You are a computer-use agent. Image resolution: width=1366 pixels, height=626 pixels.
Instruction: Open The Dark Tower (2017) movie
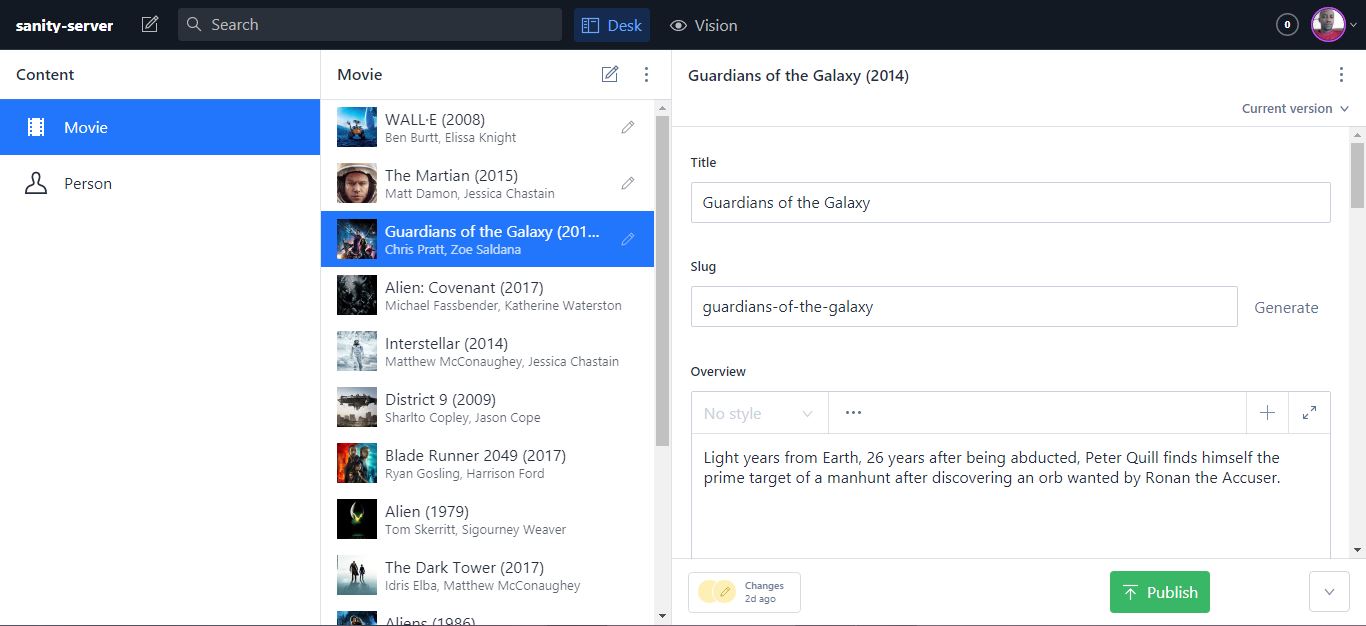[488, 575]
